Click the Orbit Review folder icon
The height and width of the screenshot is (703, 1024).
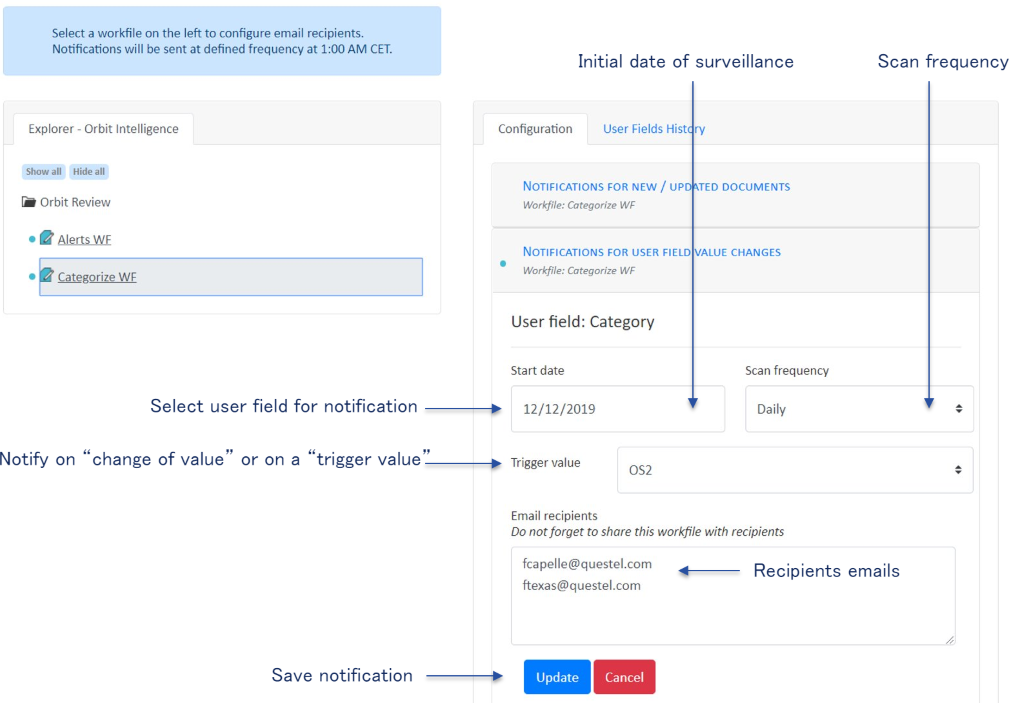coord(29,202)
